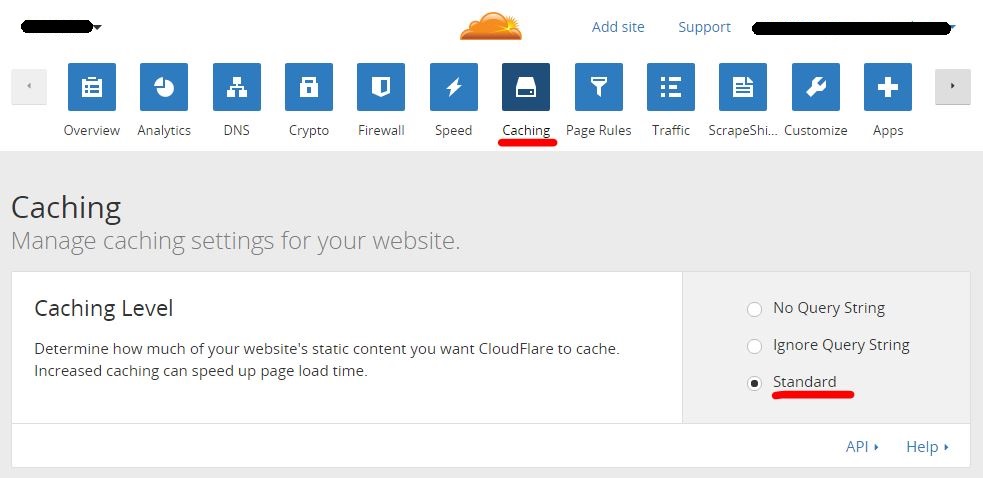Click the Support link
The height and width of the screenshot is (478, 983).
705,27
